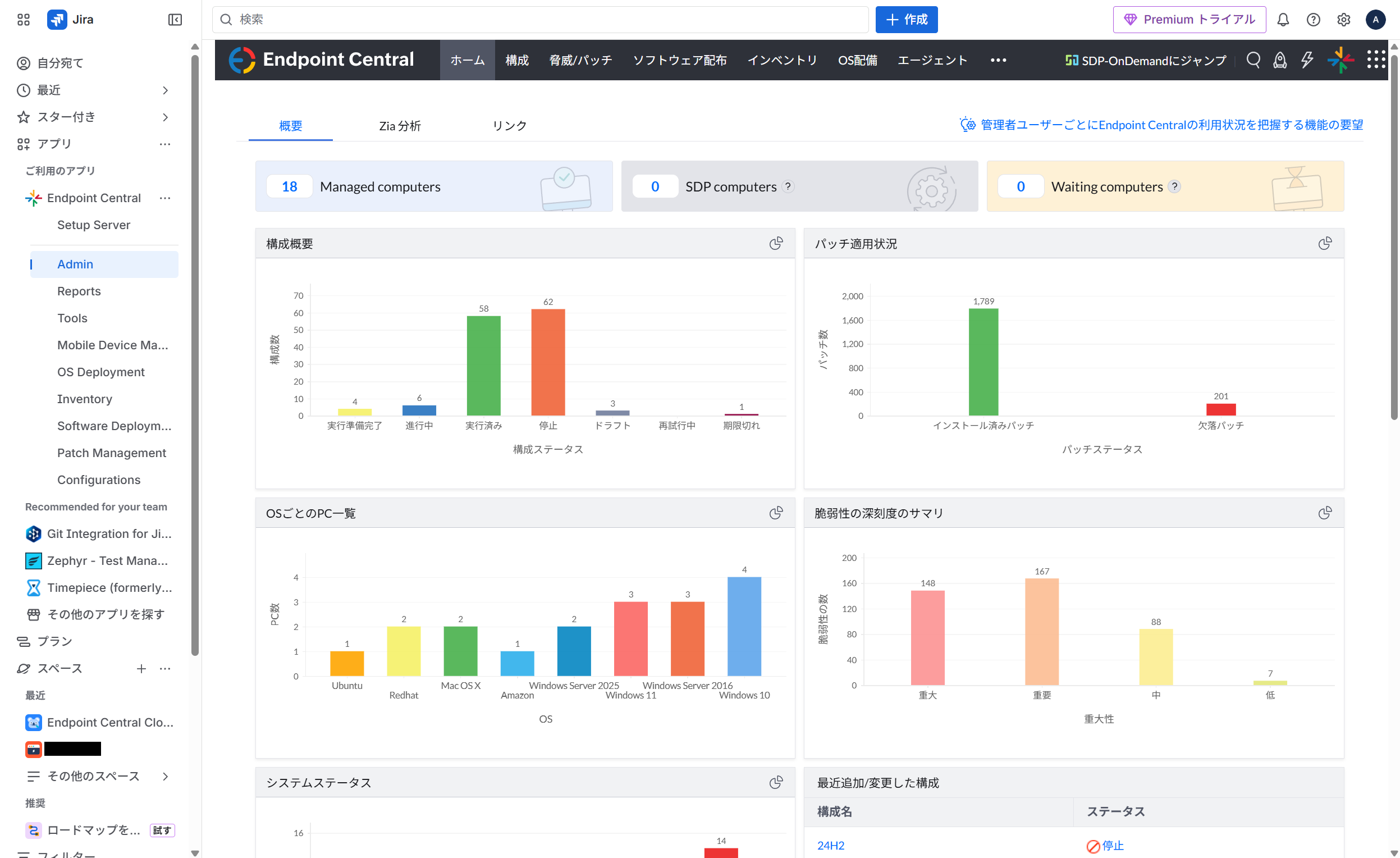Click the green 実行済み bar in chart
The height and width of the screenshot is (858, 1400).
(483, 367)
